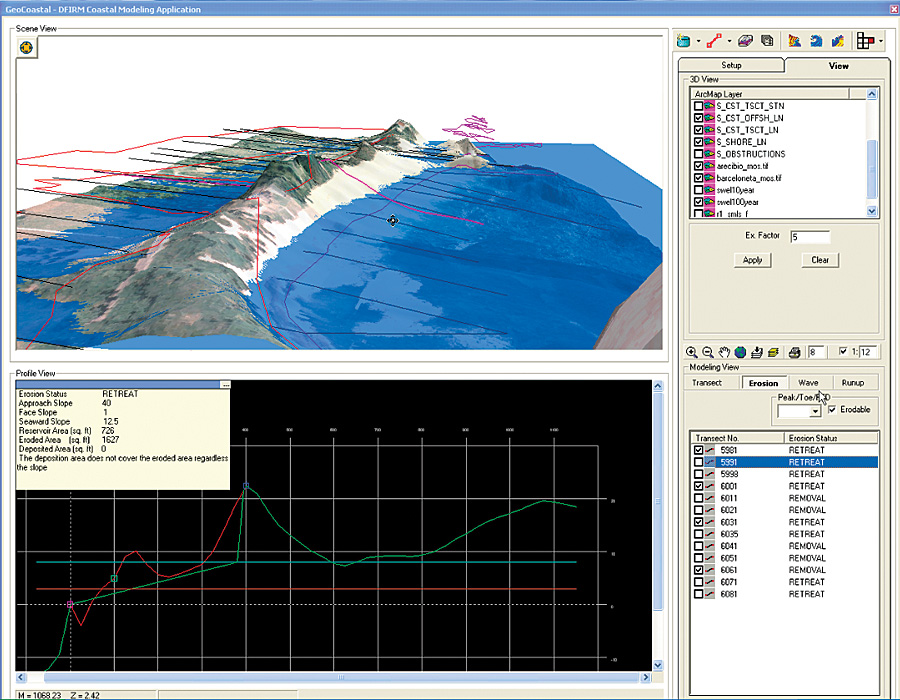The height and width of the screenshot is (700, 900).
Task: Expand the dropdown arrow beside the transect line tool
Action: coord(729,42)
